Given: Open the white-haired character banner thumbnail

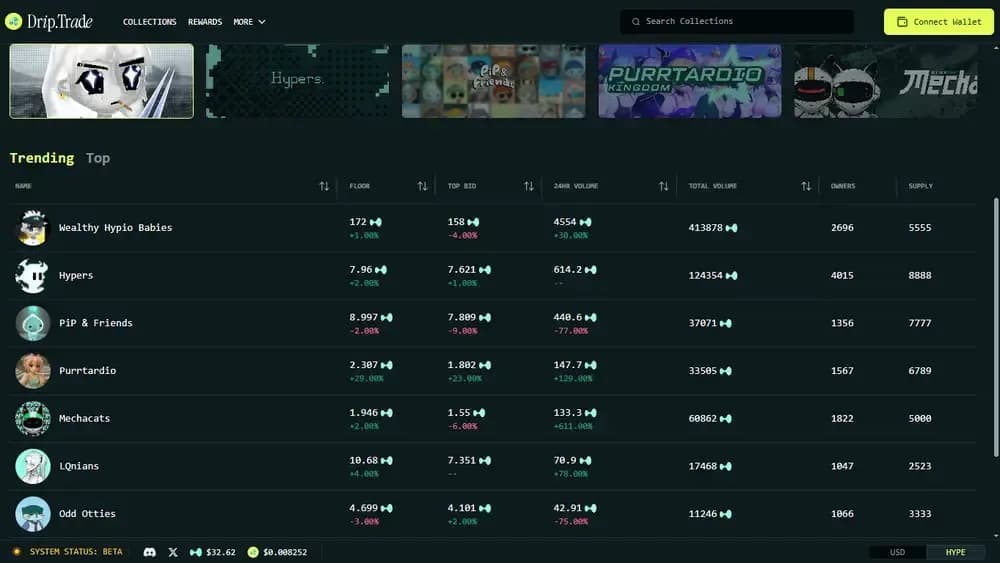Looking at the screenshot, I should click(x=101, y=81).
